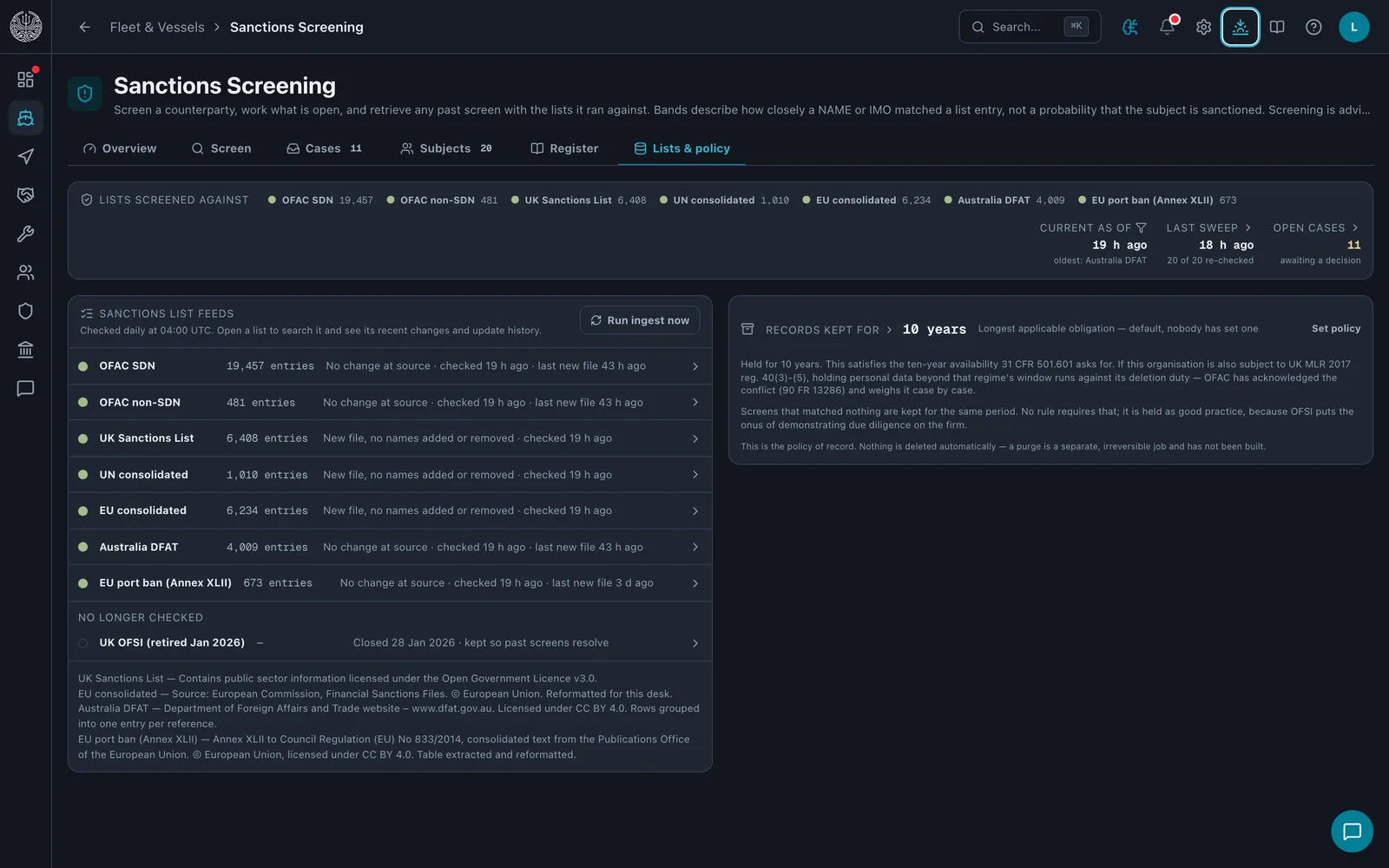This screenshot has height=868, width=1389.
Task: Open the Subjects tab
Action: click(x=446, y=148)
